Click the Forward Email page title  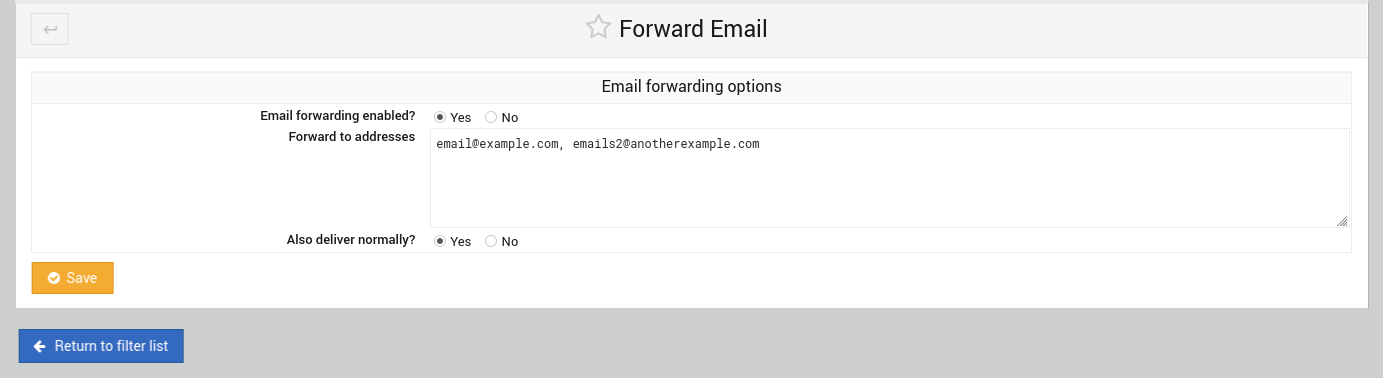(x=693, y=29)
